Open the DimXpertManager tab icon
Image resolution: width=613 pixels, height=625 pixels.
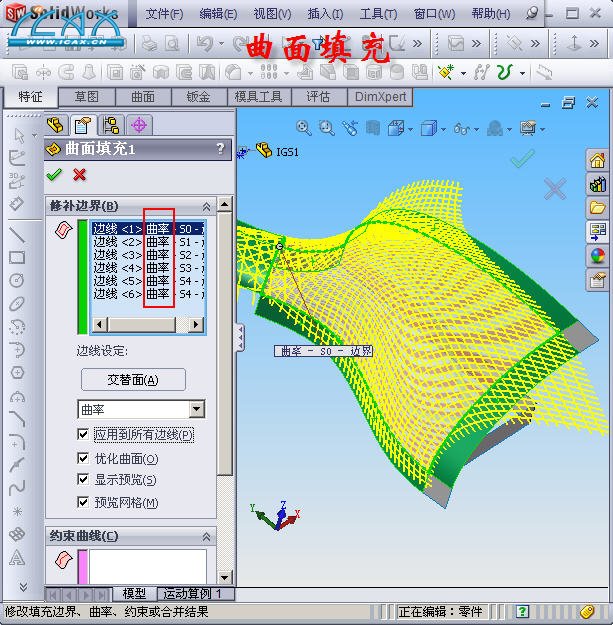[139, 125]
